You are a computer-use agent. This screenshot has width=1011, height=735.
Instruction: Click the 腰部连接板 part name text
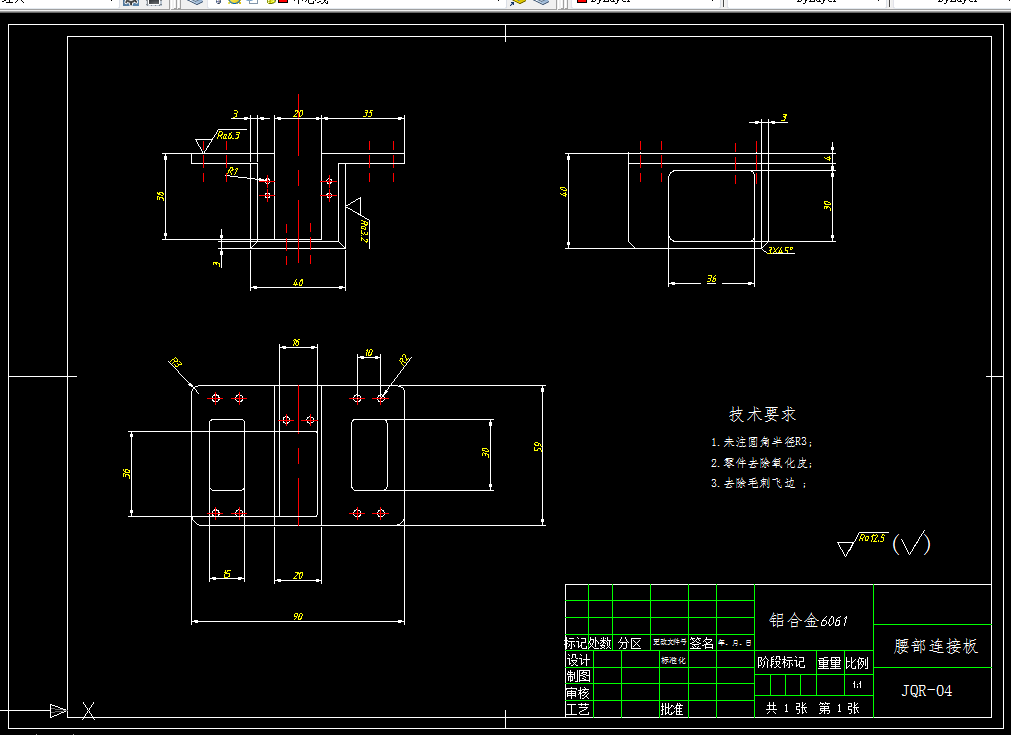click(936, 646)
